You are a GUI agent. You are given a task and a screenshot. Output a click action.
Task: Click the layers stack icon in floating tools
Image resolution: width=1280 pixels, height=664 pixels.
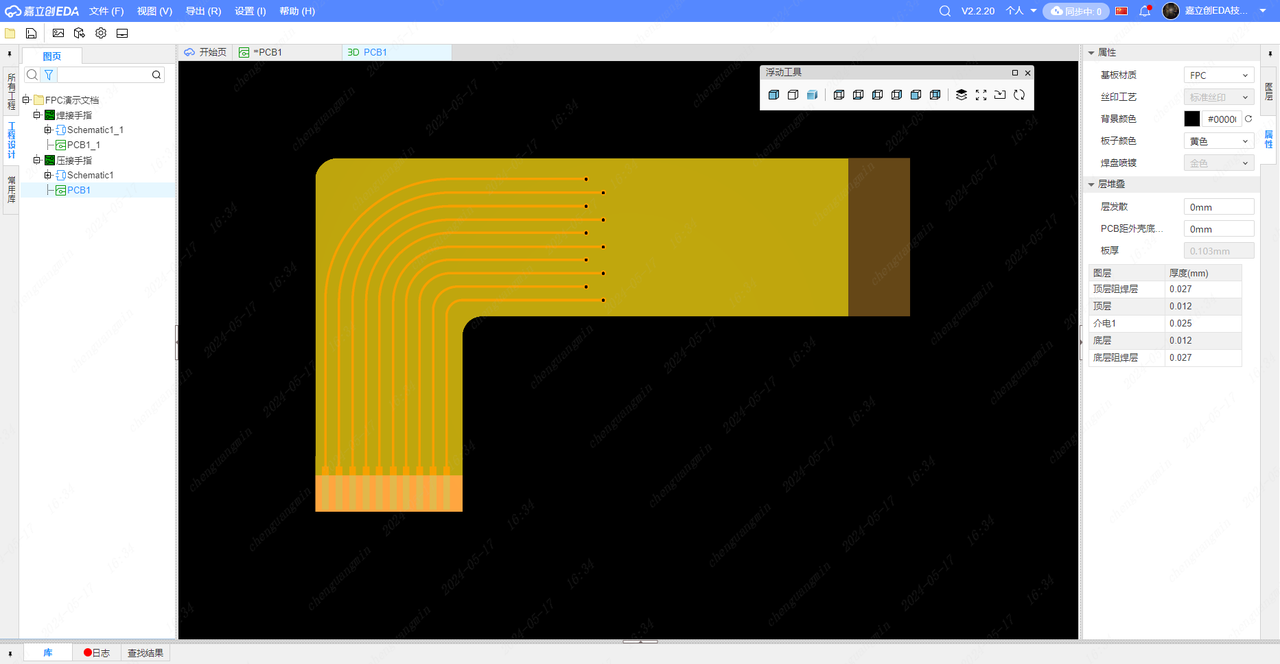[x=961, y=95]
